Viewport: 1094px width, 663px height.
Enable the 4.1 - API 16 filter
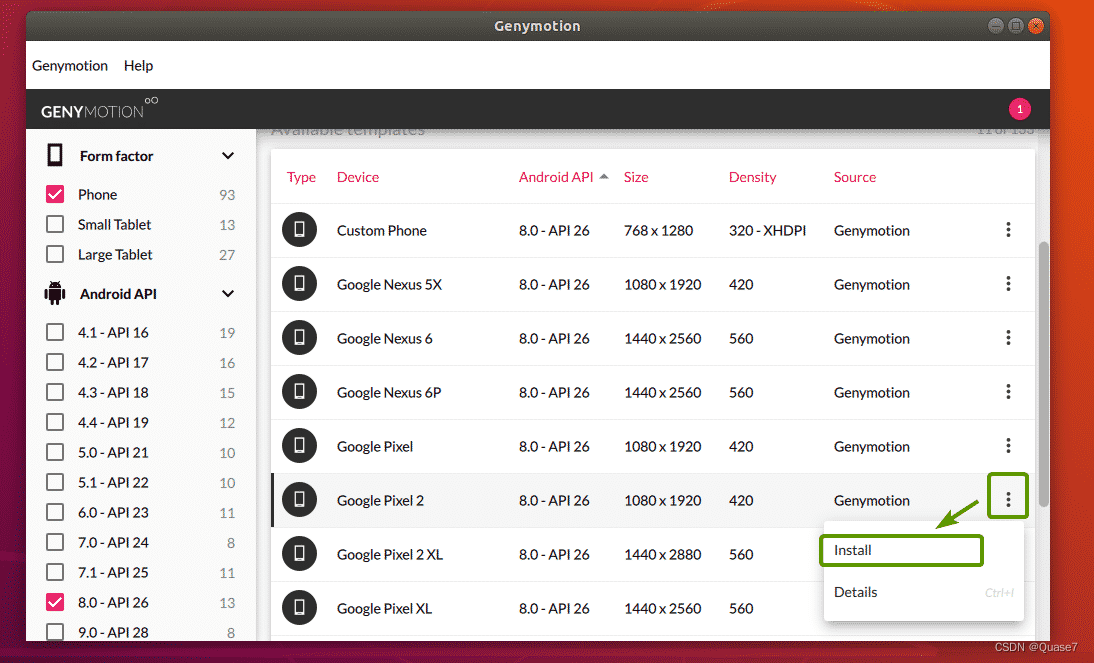click(x=55, y=332)
